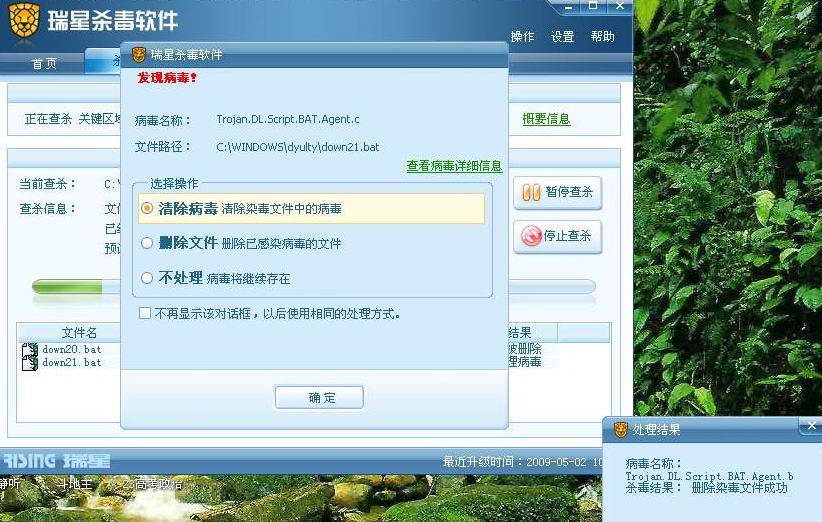
Task: Click the 最近升级时间 status text
Action: (522, 462)
